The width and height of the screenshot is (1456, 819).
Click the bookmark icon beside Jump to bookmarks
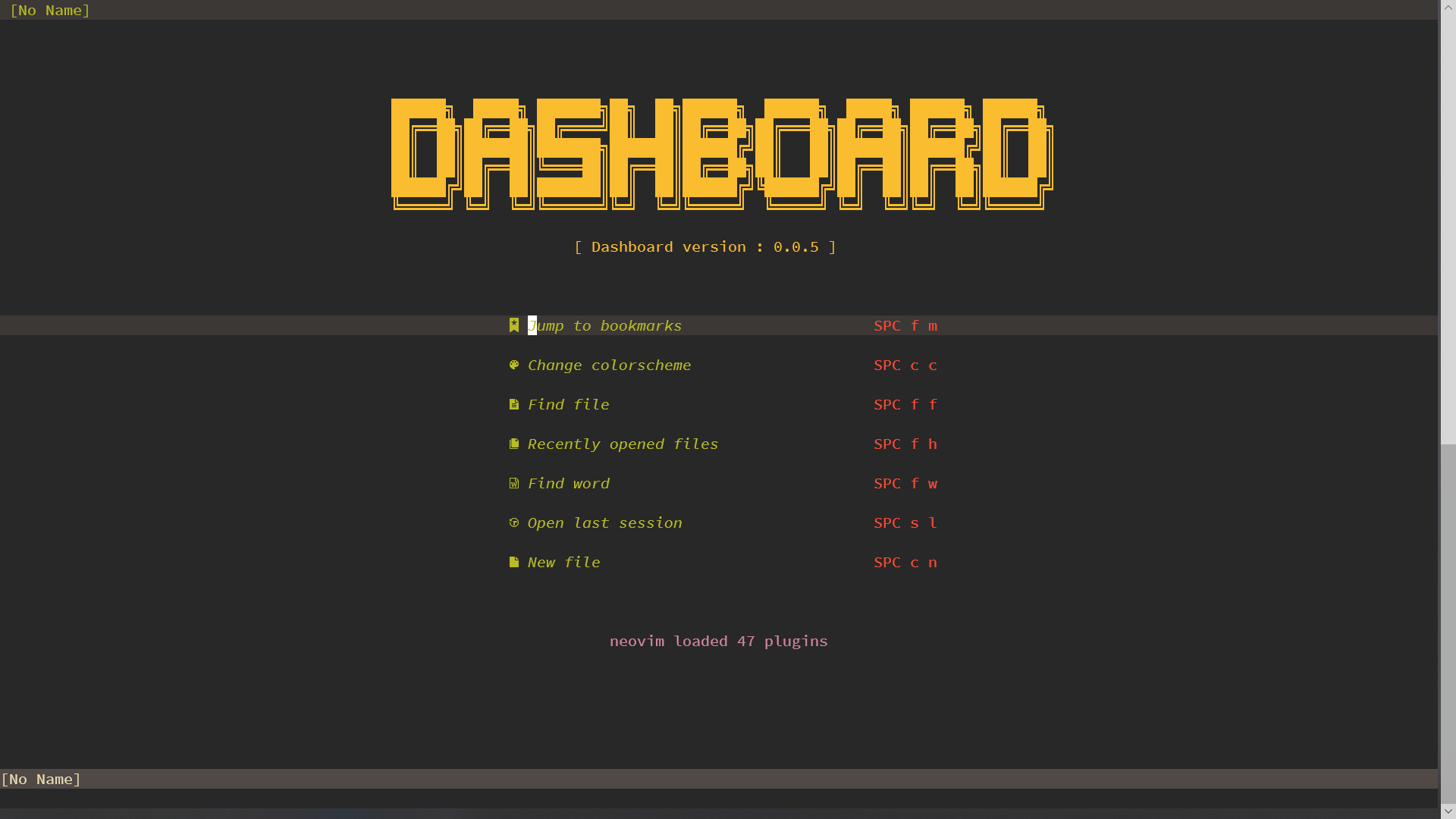(514, 325)
